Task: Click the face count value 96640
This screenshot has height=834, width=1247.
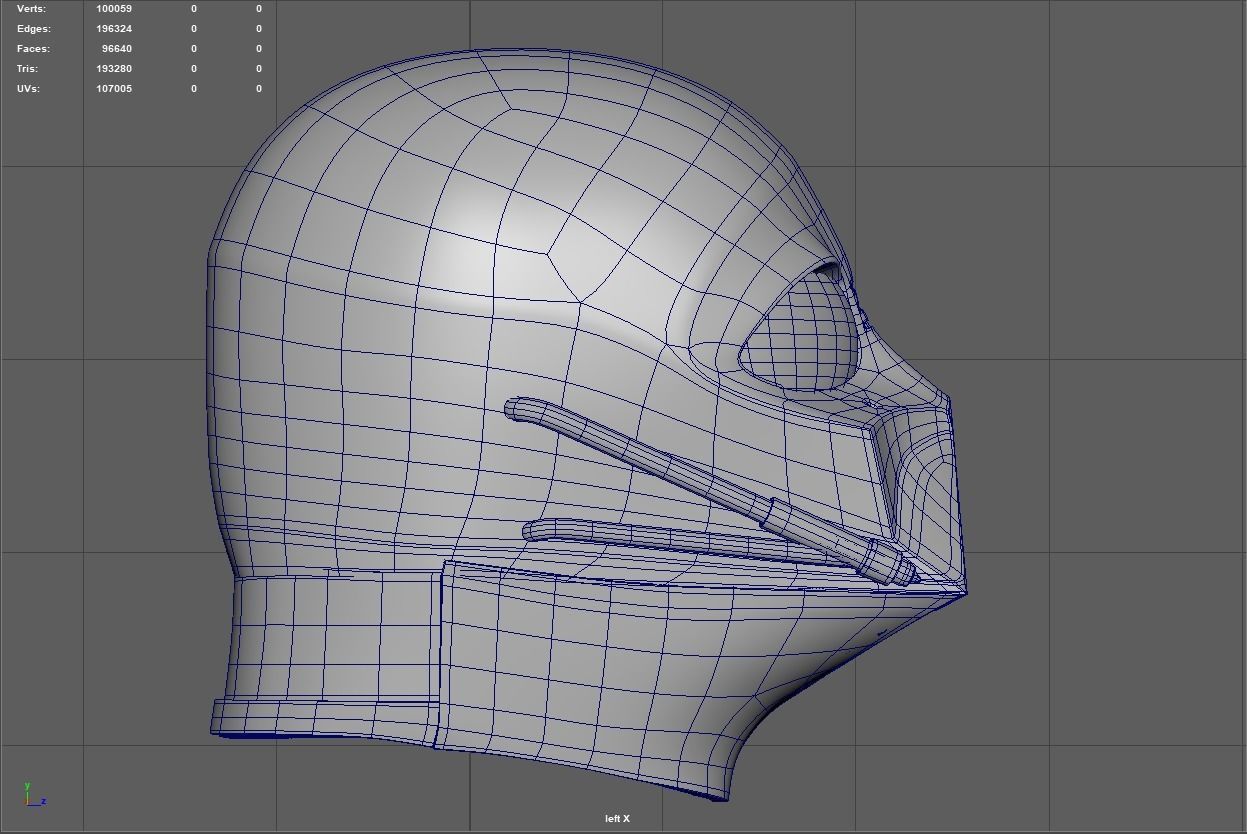Action: (x=117, y=49)
